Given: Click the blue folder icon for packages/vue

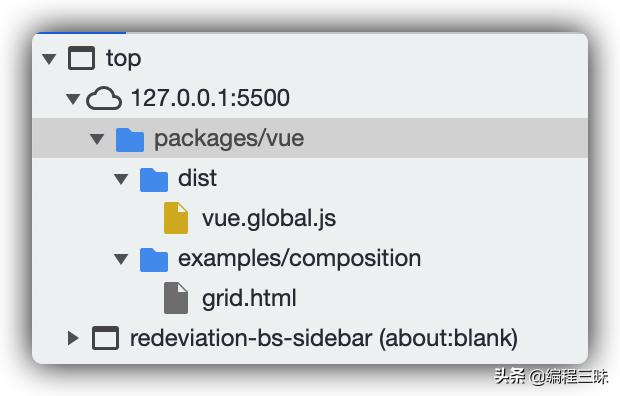Looking at the screenshot, I should (130, 140).
